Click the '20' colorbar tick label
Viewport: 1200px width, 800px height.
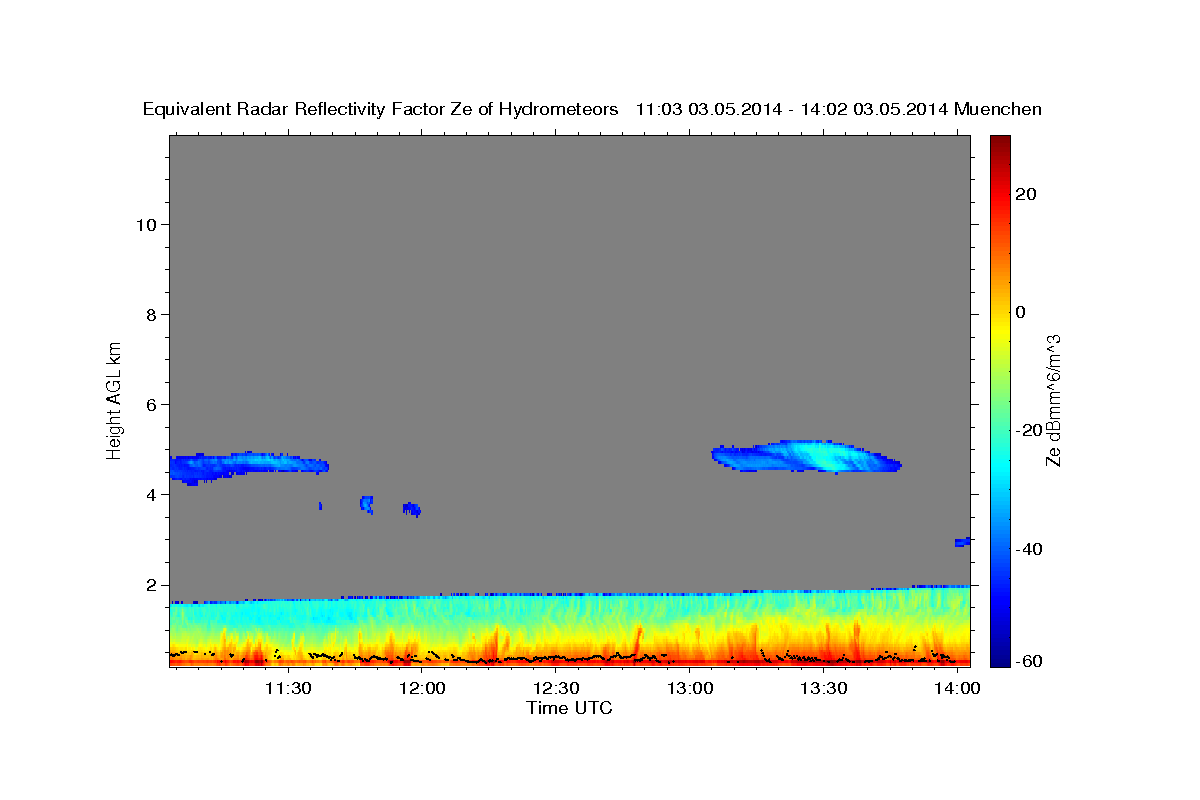click(x=1025, y=194)
